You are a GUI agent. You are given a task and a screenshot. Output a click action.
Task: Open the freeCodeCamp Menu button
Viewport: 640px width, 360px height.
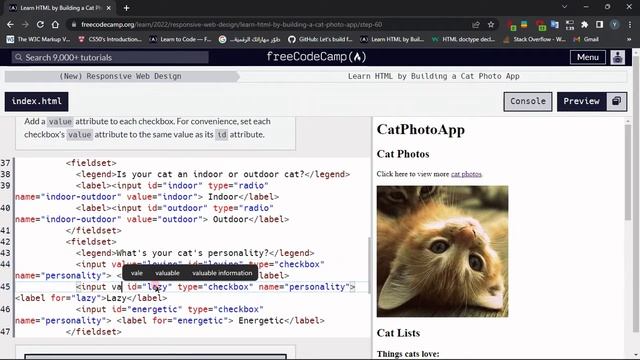click(x=588, y=57)
